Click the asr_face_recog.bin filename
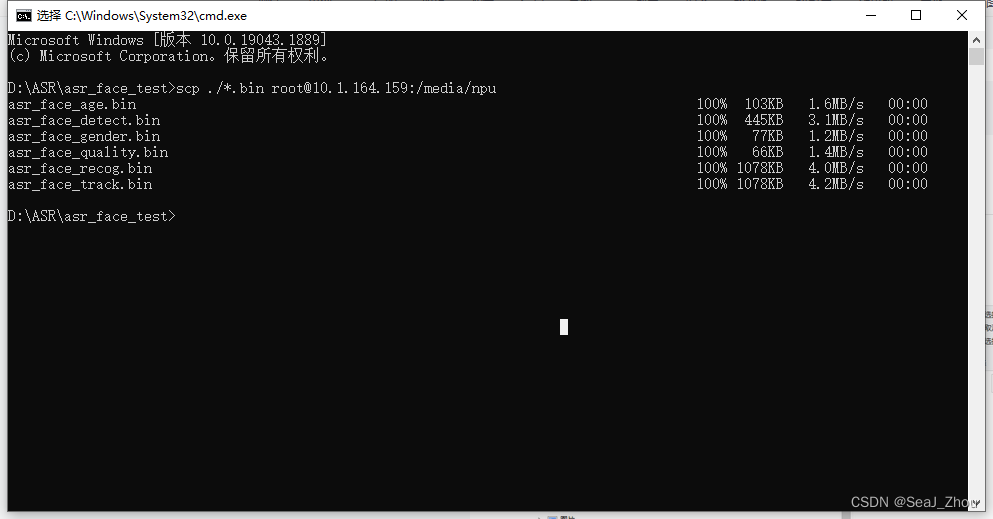 click(x=80, y=168)
